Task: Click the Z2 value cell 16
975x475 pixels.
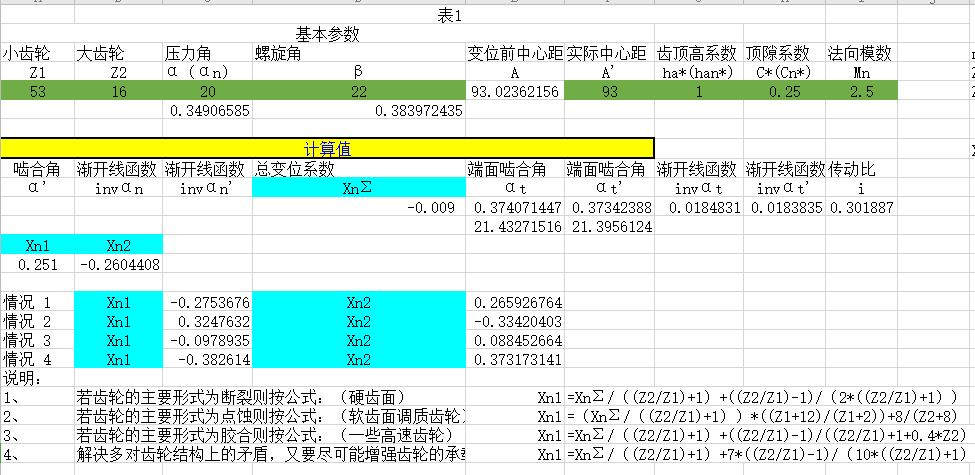Action: pyautogui.click(x=119, y=92)
